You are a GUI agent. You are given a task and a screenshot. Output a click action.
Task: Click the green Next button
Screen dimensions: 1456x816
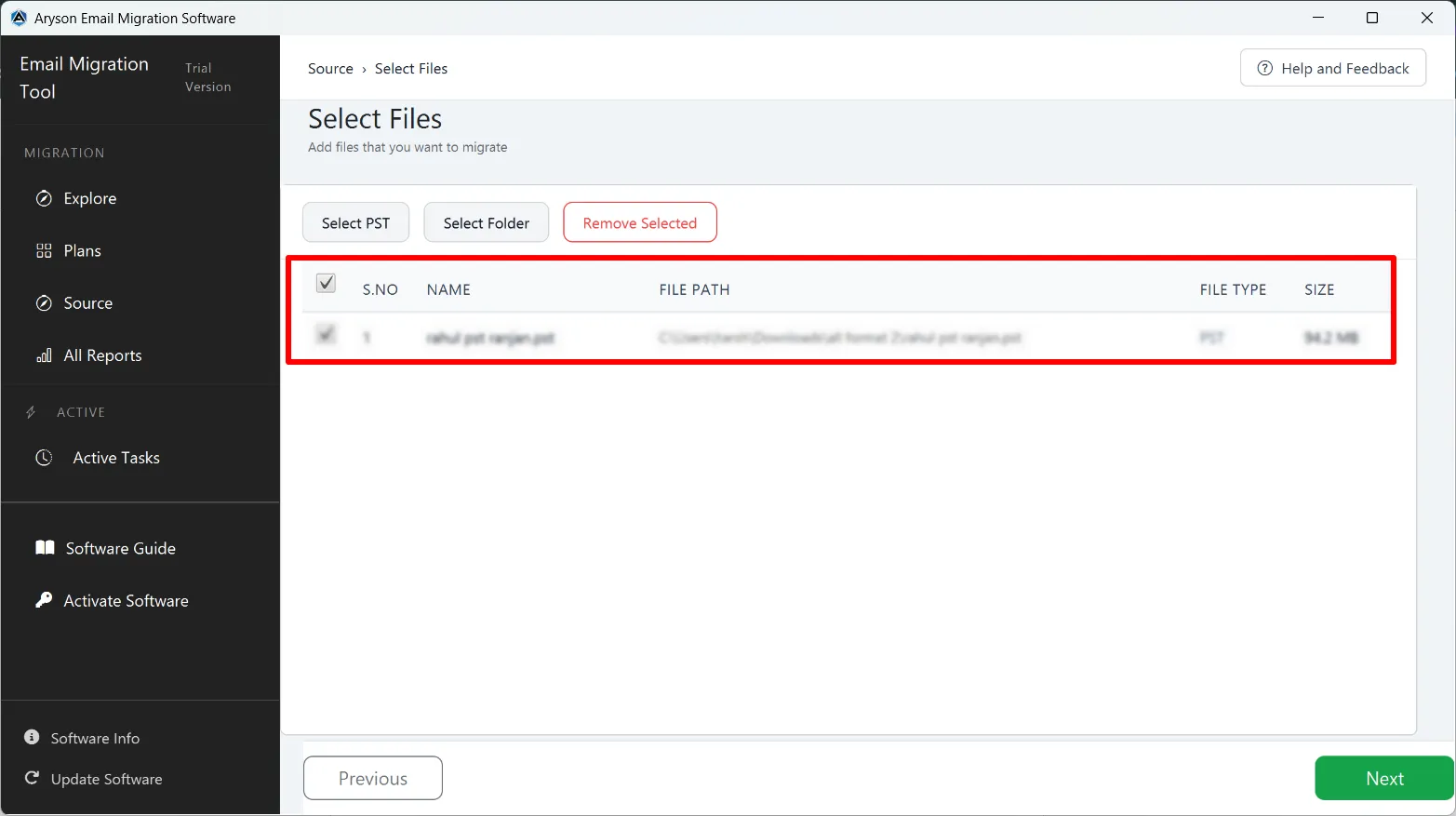pyautogui.click(x=1384, y=778)
